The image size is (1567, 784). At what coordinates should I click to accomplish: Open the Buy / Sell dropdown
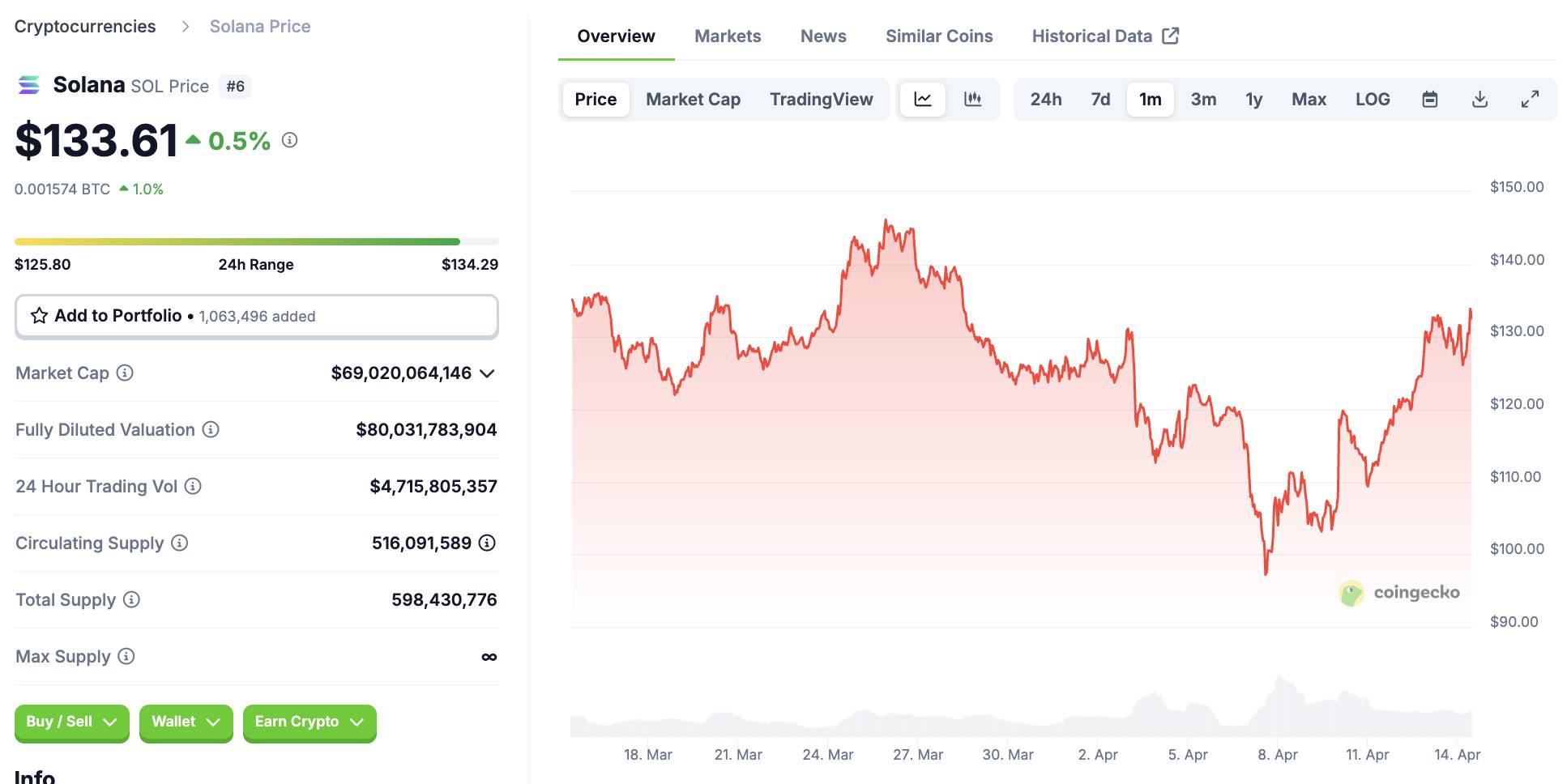(x=71, y=722)
